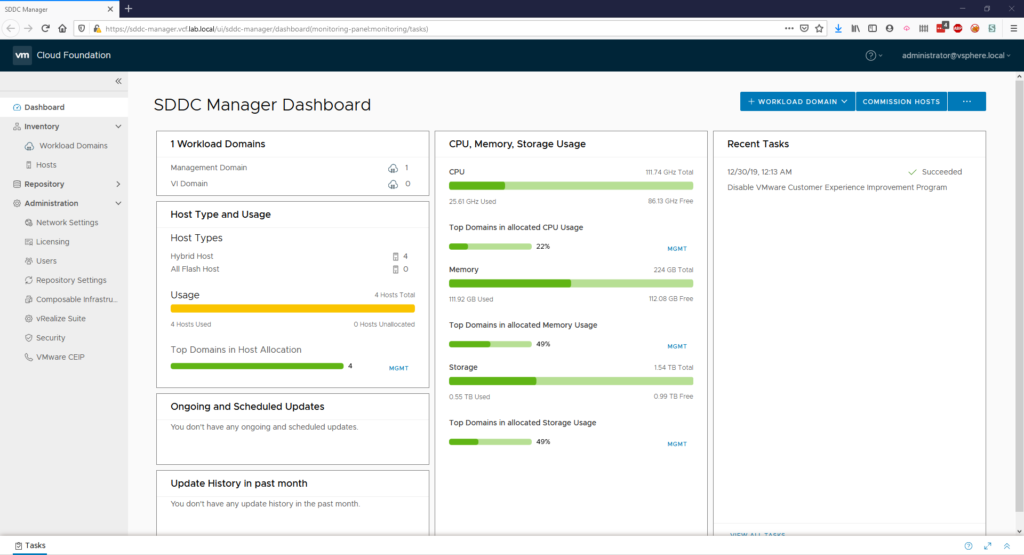Viewport: 1024px width, 555px height.
Task: Open MGMT link under Storage Usage
Action: pos(677,444)
